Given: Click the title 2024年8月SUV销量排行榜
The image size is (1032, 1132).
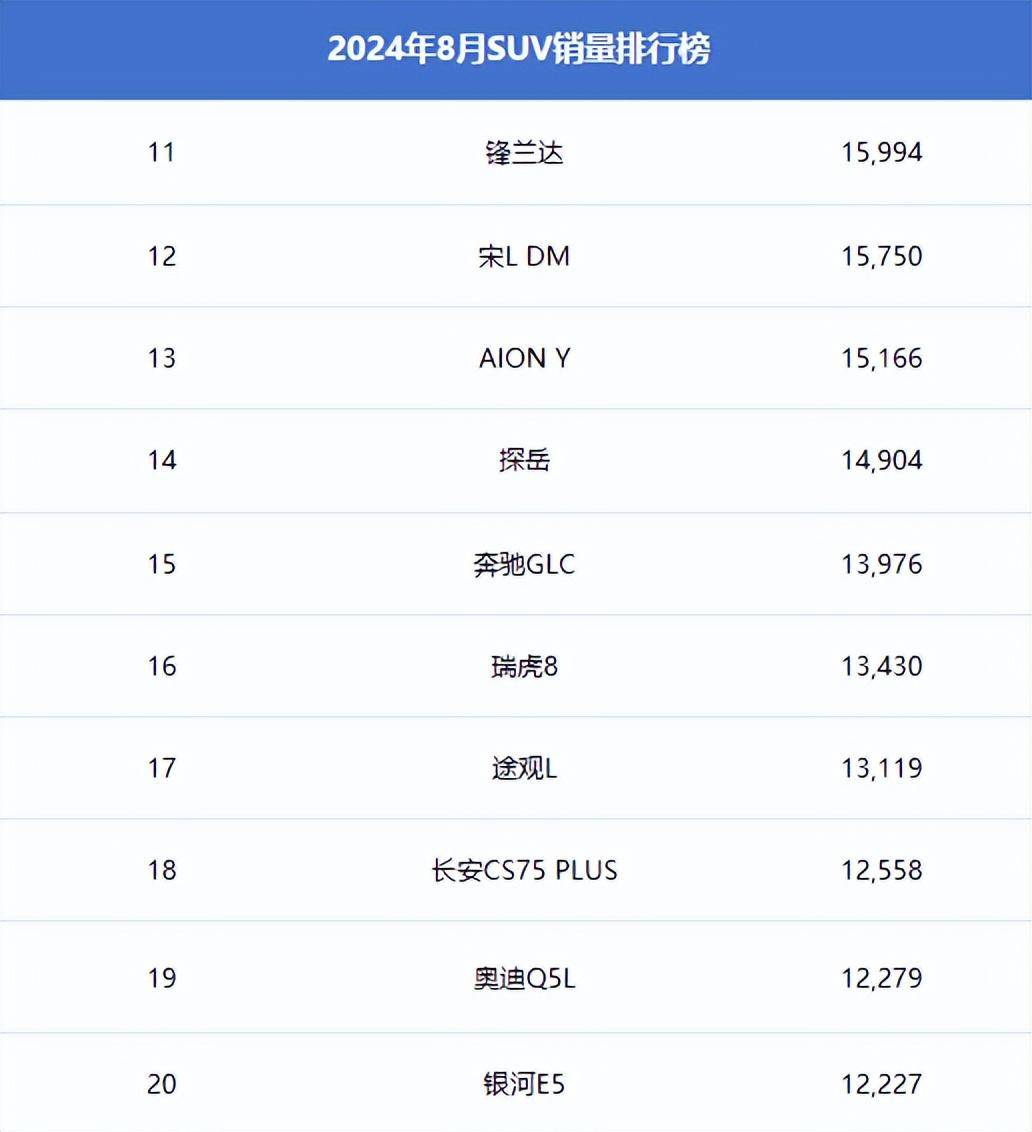Looking at the screenshot, I should [519, 49].
